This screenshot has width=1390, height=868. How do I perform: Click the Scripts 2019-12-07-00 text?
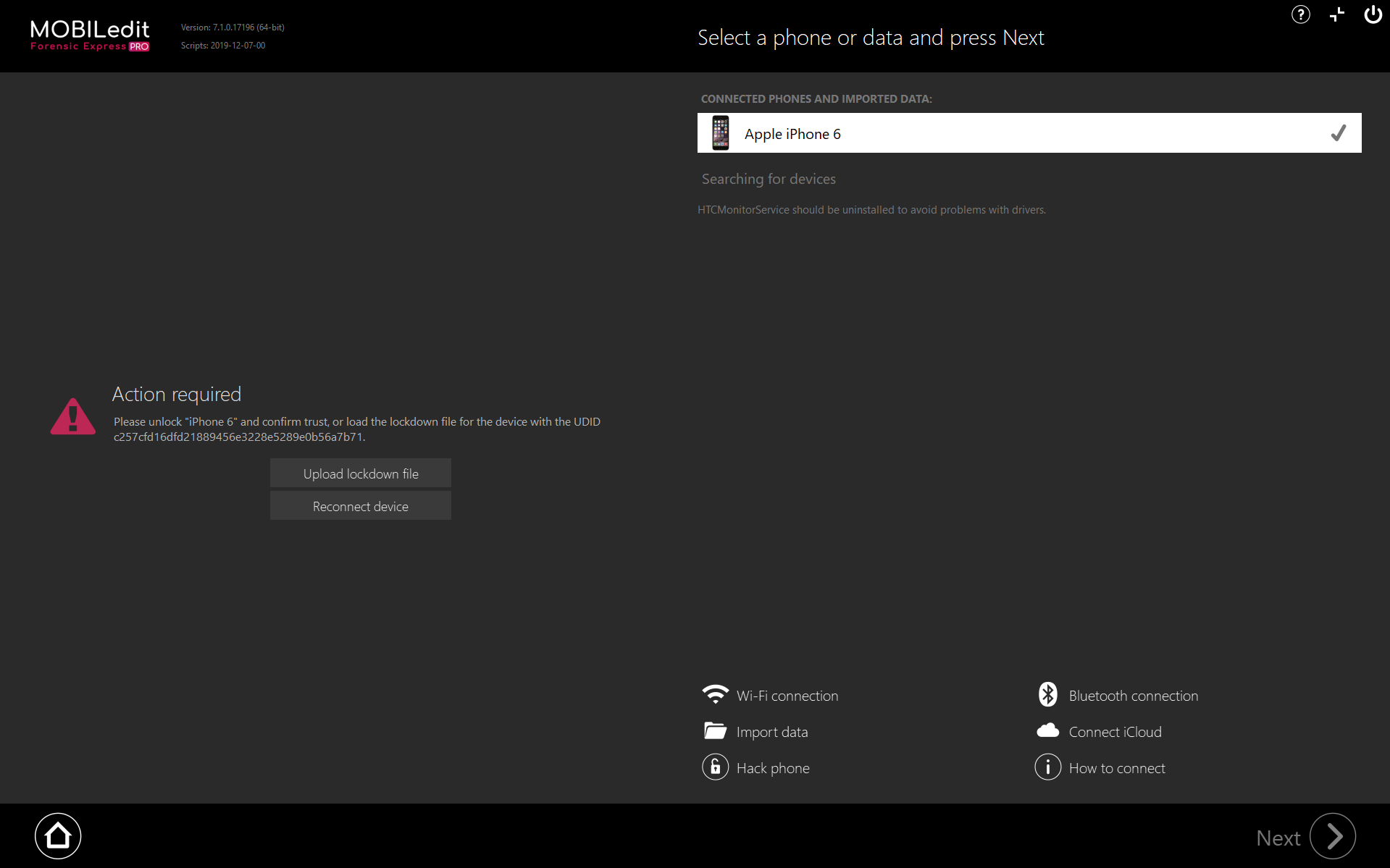[x=223, y=46]
